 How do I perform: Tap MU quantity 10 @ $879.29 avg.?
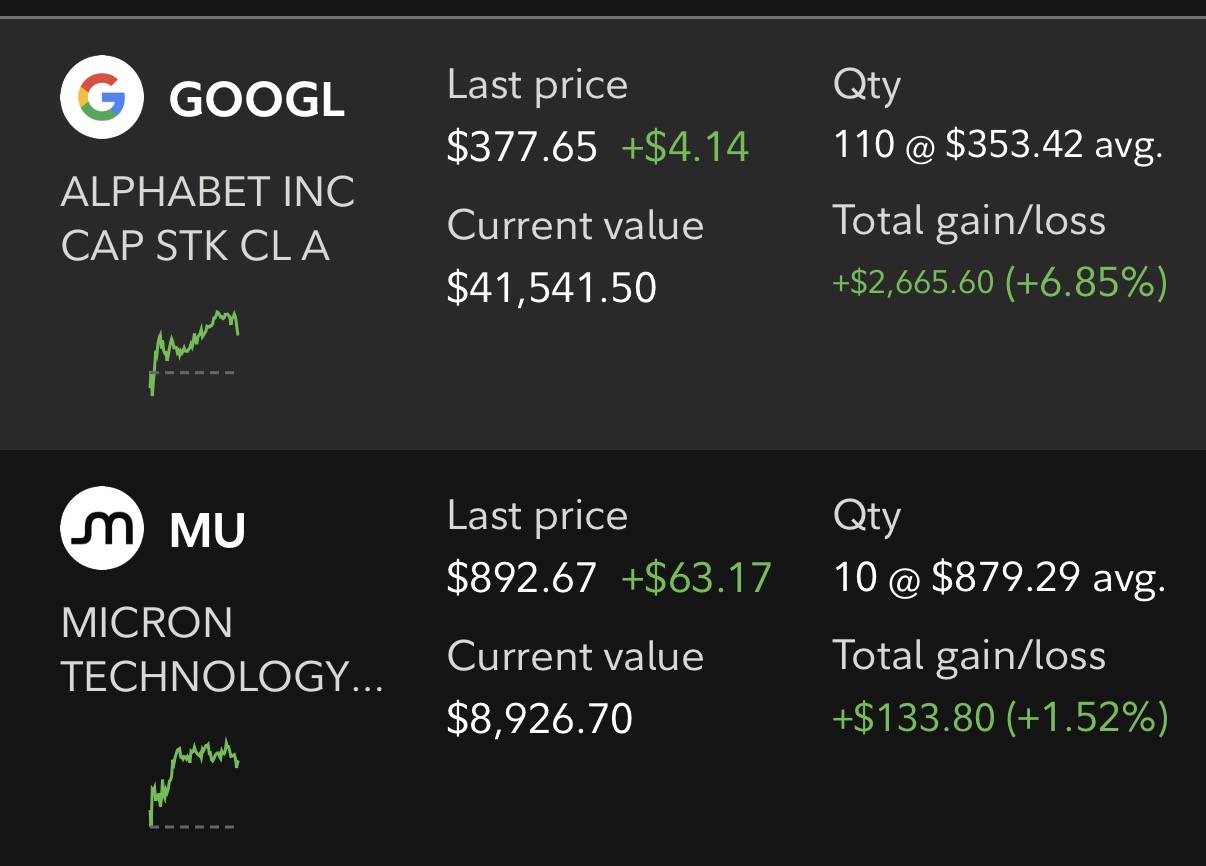pyautogui.click(x=999, y=578)
